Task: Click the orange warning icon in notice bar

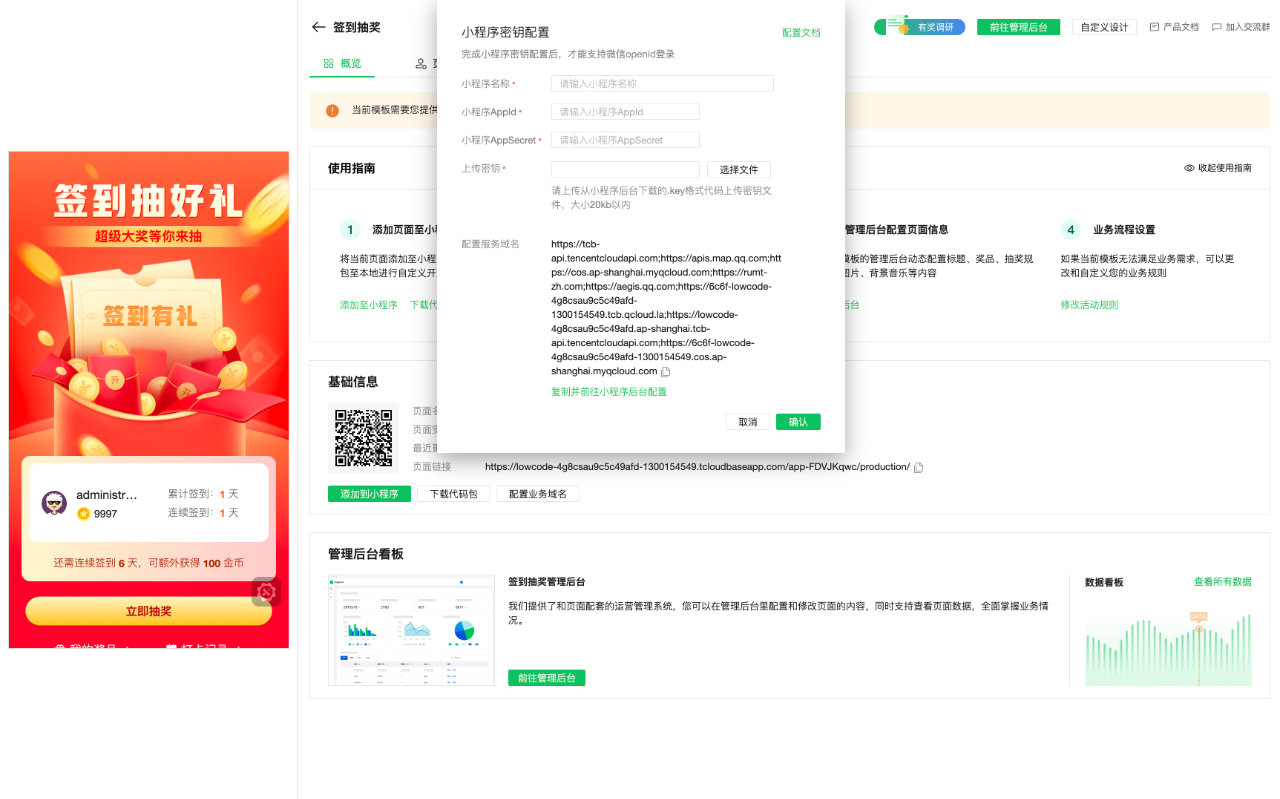Action: [332, 110]
